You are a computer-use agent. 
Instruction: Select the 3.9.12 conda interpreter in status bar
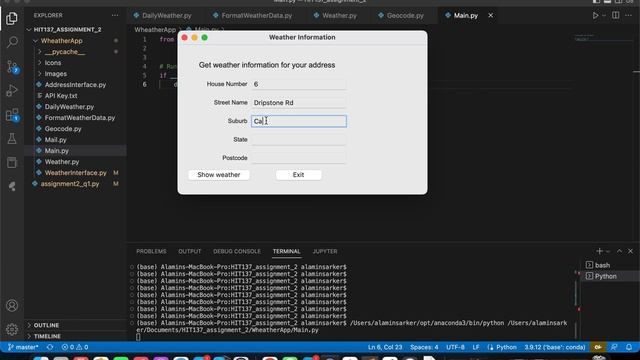tap(555, 347)
